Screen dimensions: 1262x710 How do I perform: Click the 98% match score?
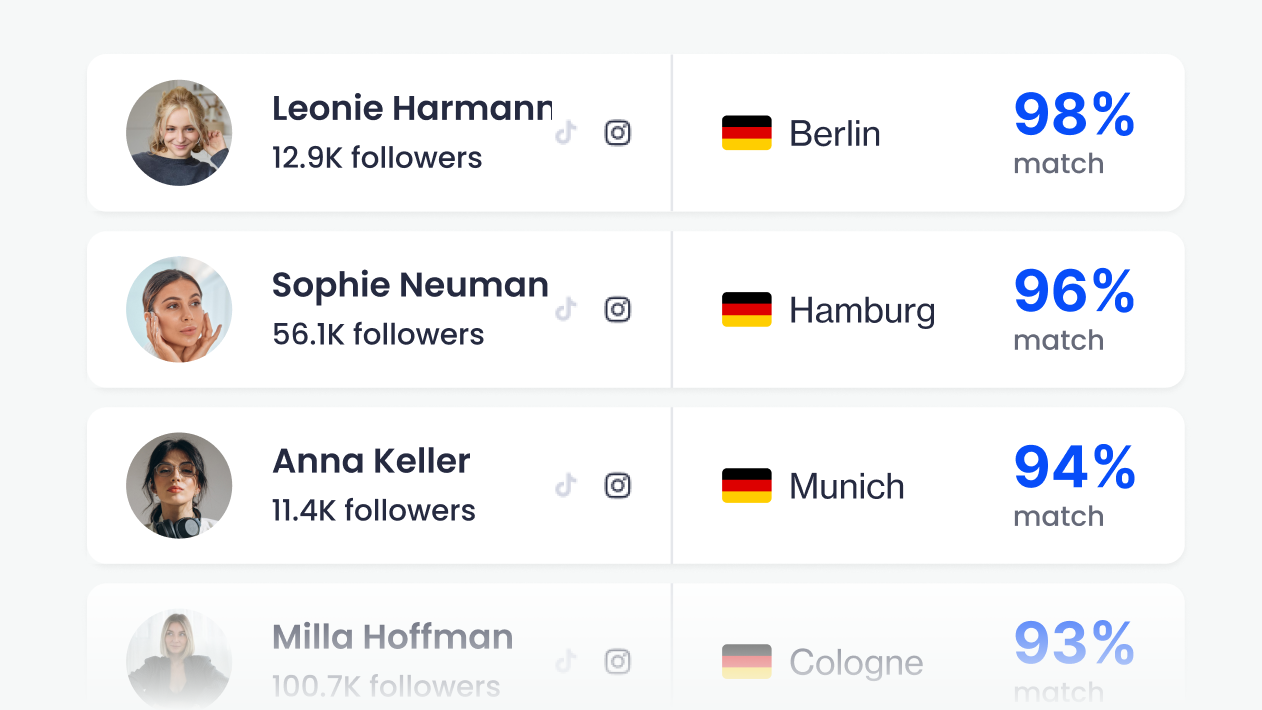coord(1074,115)
